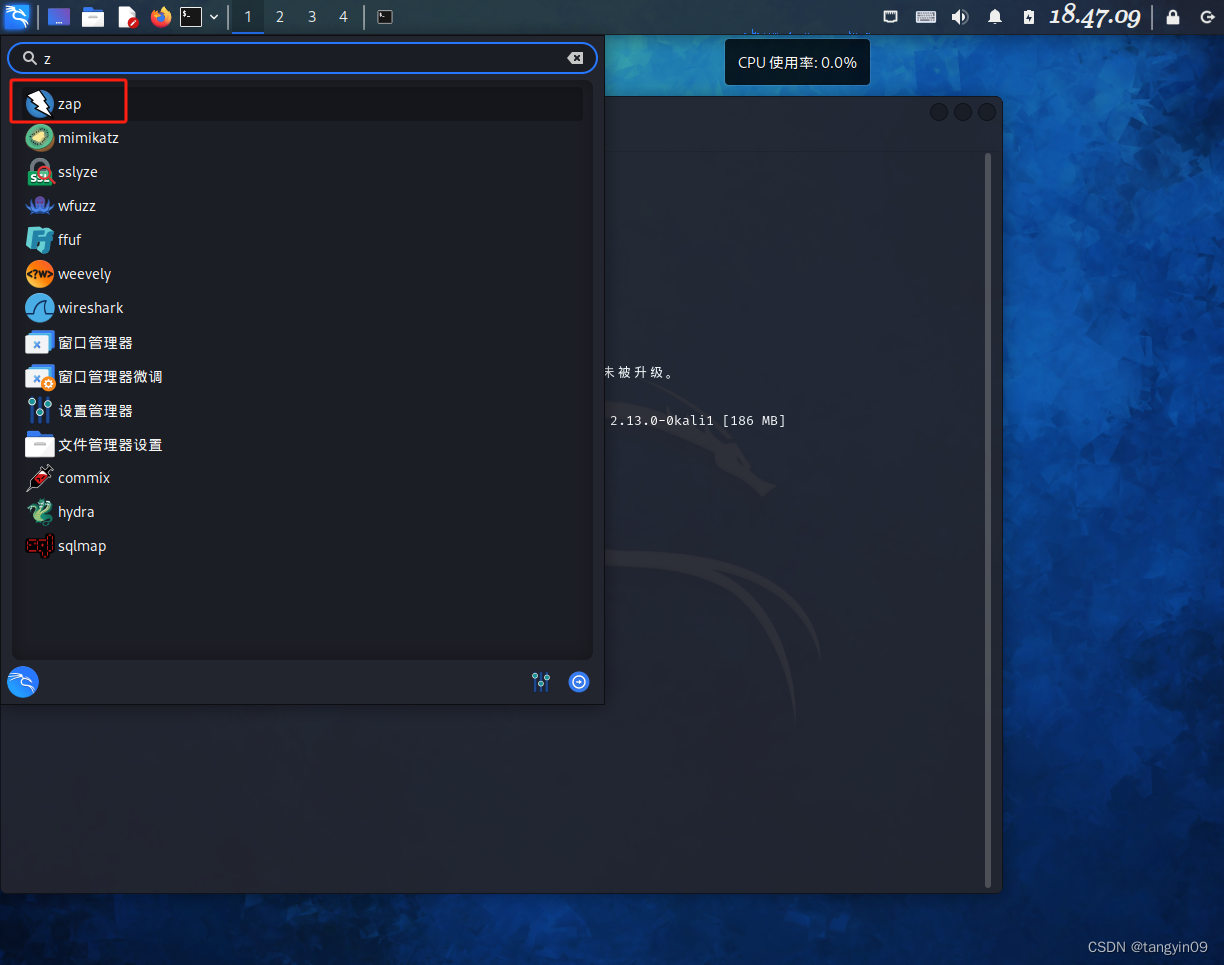Screen dimensions: 1224x965
Task: Open the notifications bell icon
Action: pyautogui.click(x=995, y=17)
